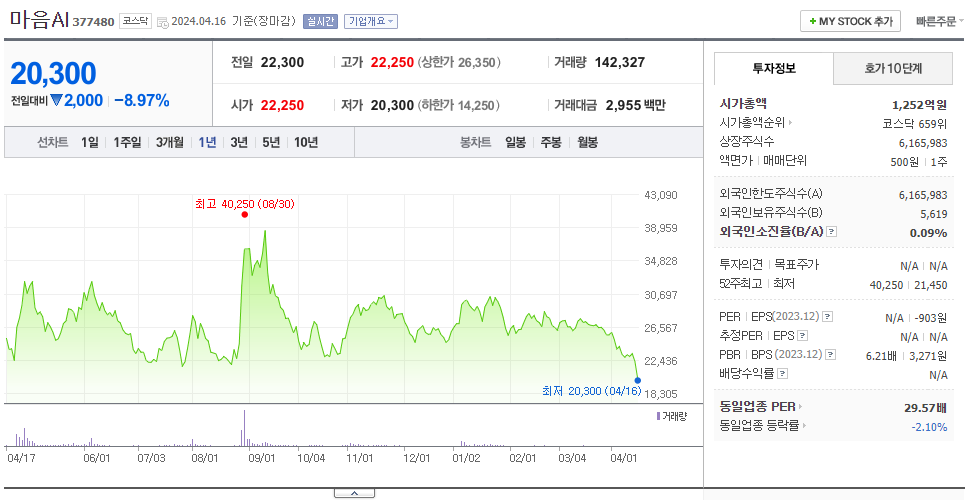Switch to the 호가 10단계 tab
This screenshot has height=500, width=968.
point(893,69)
